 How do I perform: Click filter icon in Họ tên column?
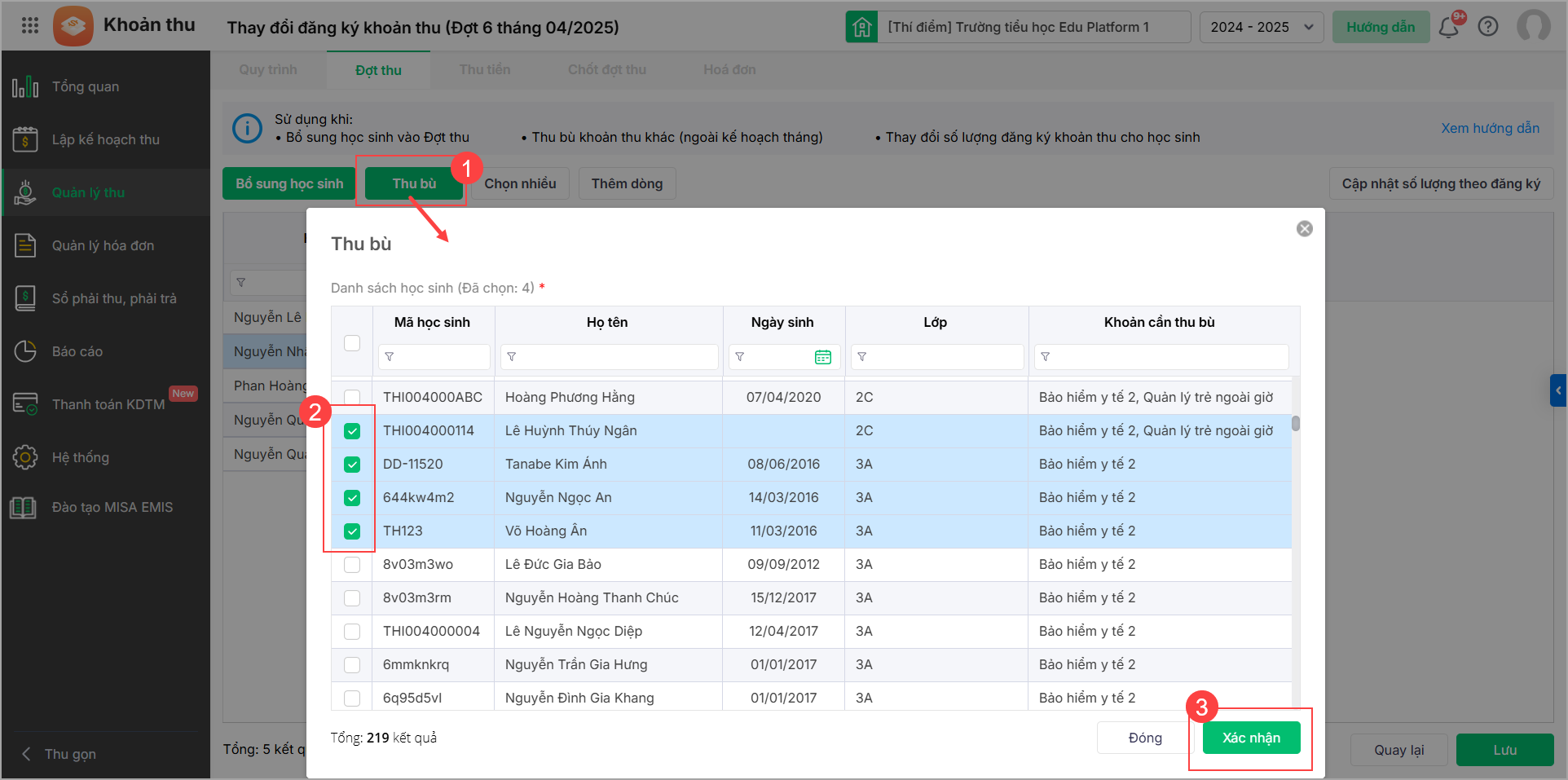[512, 357]
